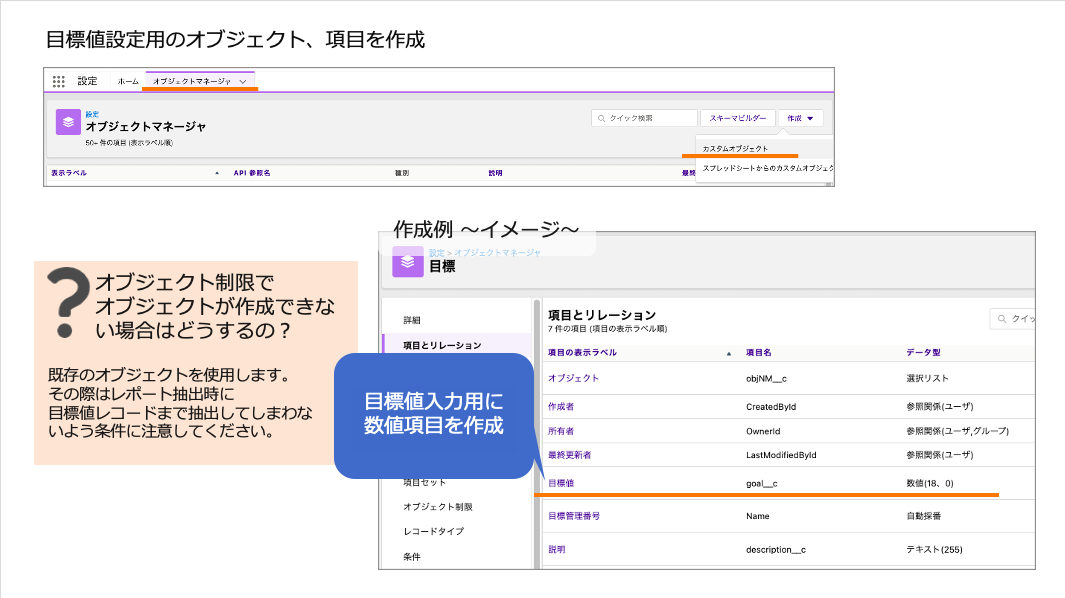Open the 作成 dropdown button
Screen dimensions: 1065x598
(801, 118)
